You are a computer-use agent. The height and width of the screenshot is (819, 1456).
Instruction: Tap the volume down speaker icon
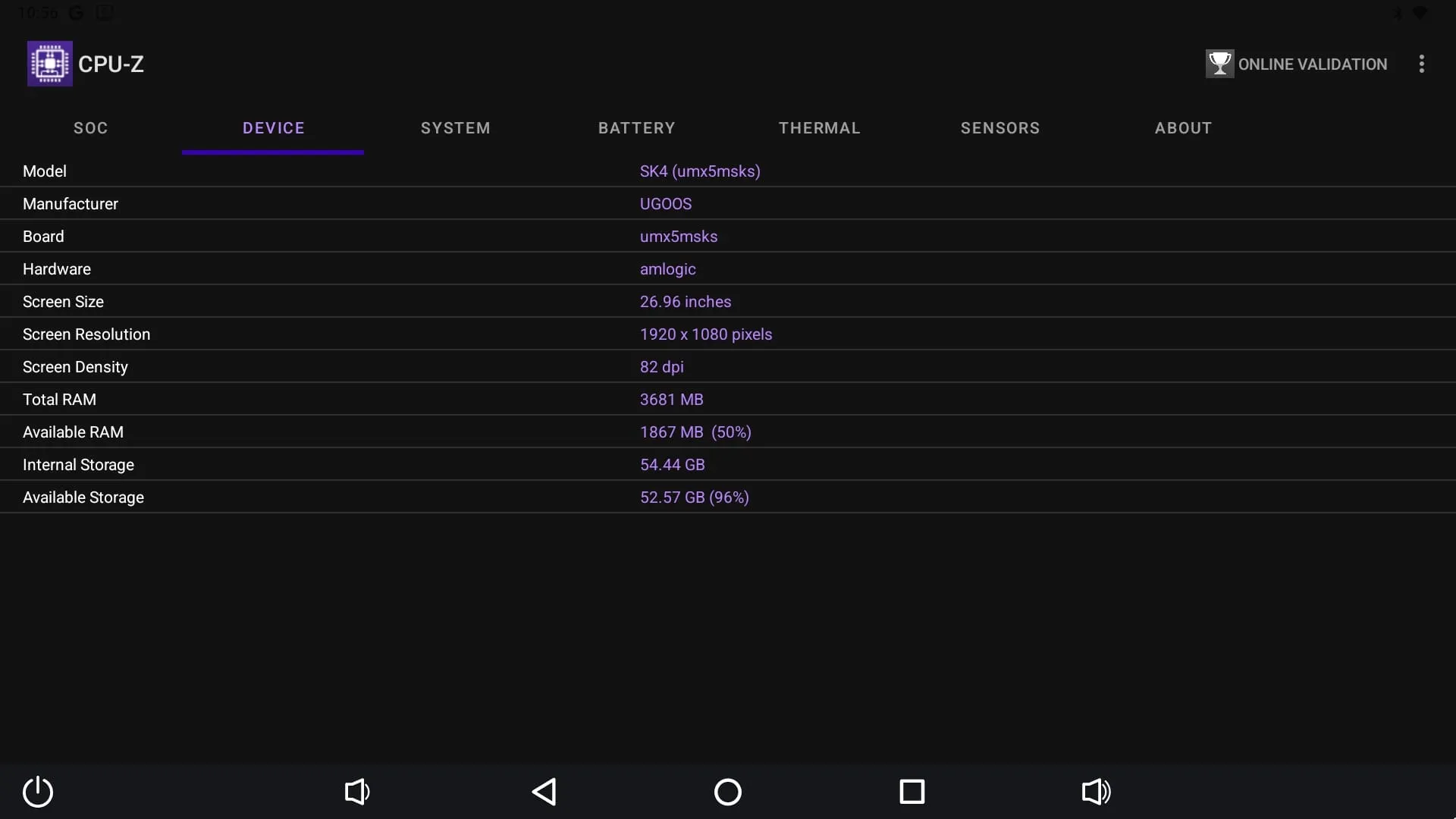click(x=357, y=792)
